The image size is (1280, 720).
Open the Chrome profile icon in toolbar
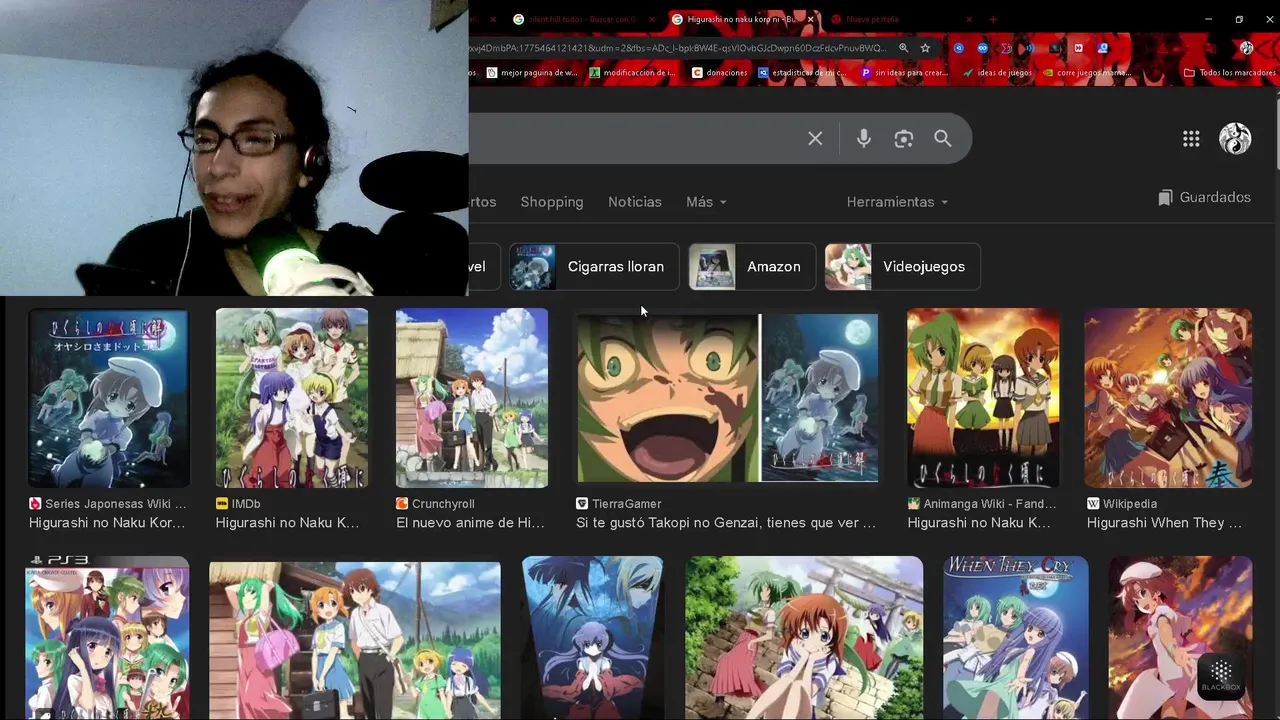[x=1246, y=47]
